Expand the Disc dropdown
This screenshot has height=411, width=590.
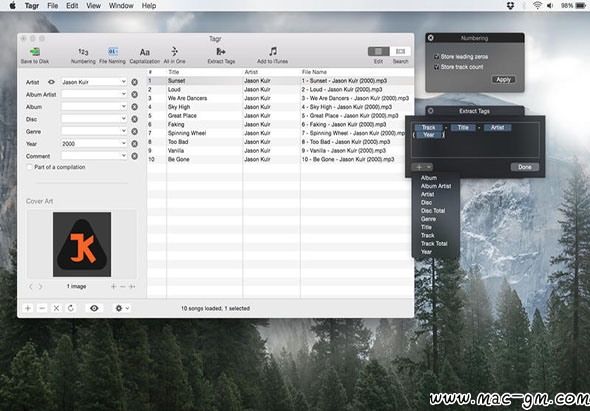pos(123,119)
